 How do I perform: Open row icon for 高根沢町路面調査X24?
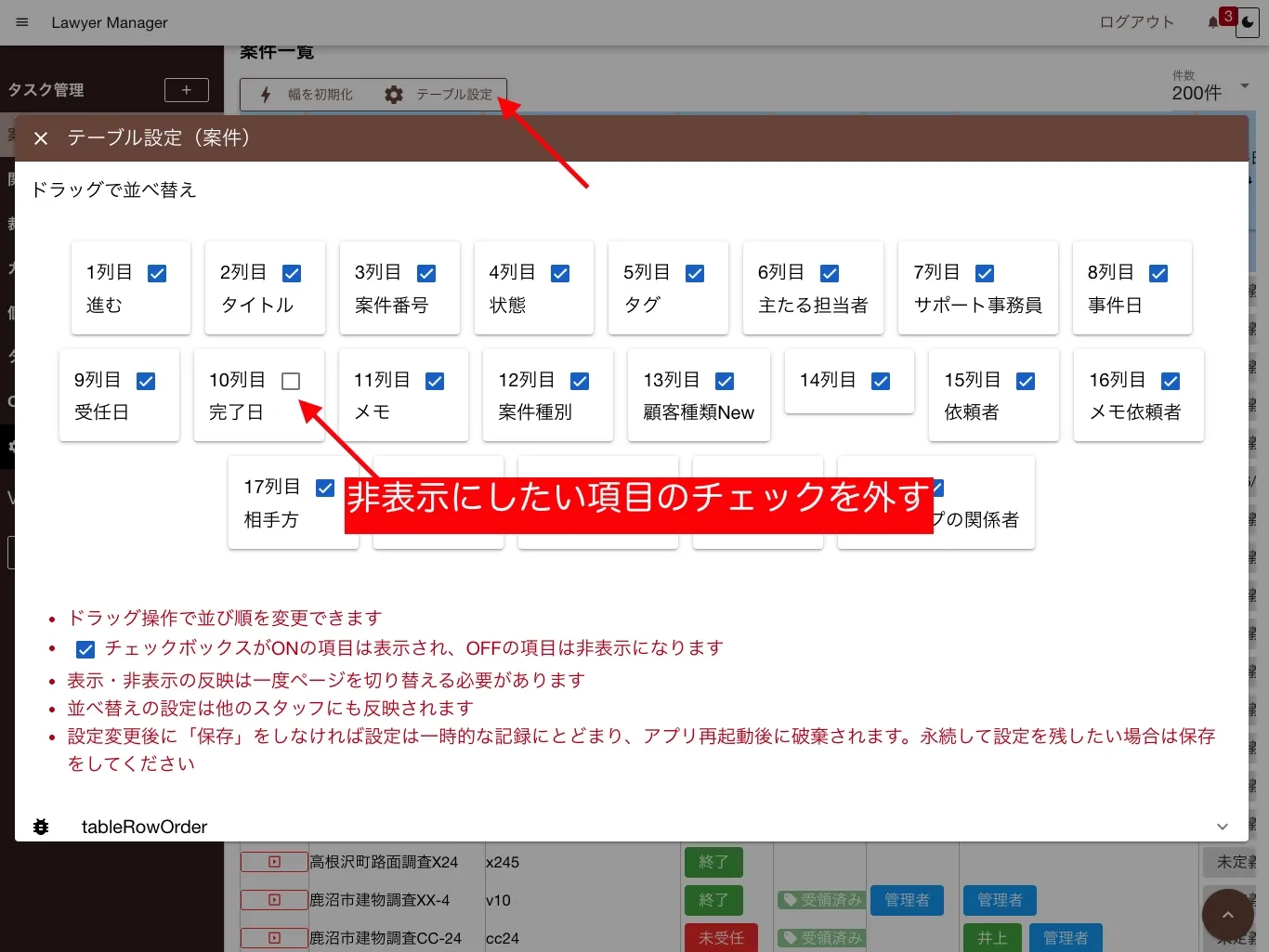[274, 862]
